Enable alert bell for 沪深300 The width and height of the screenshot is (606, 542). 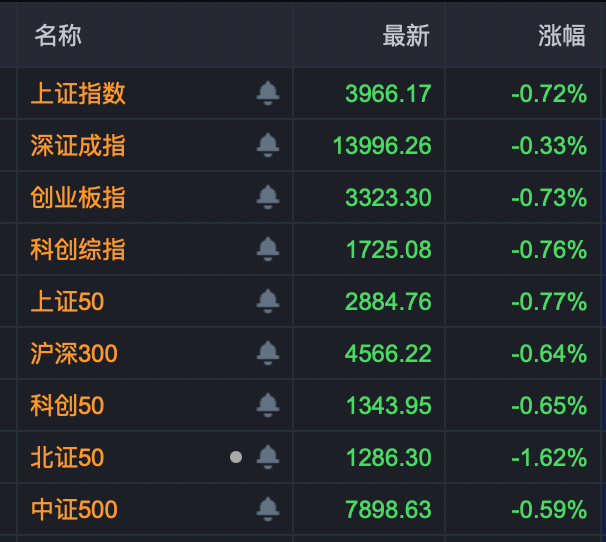tap(267, 354)
